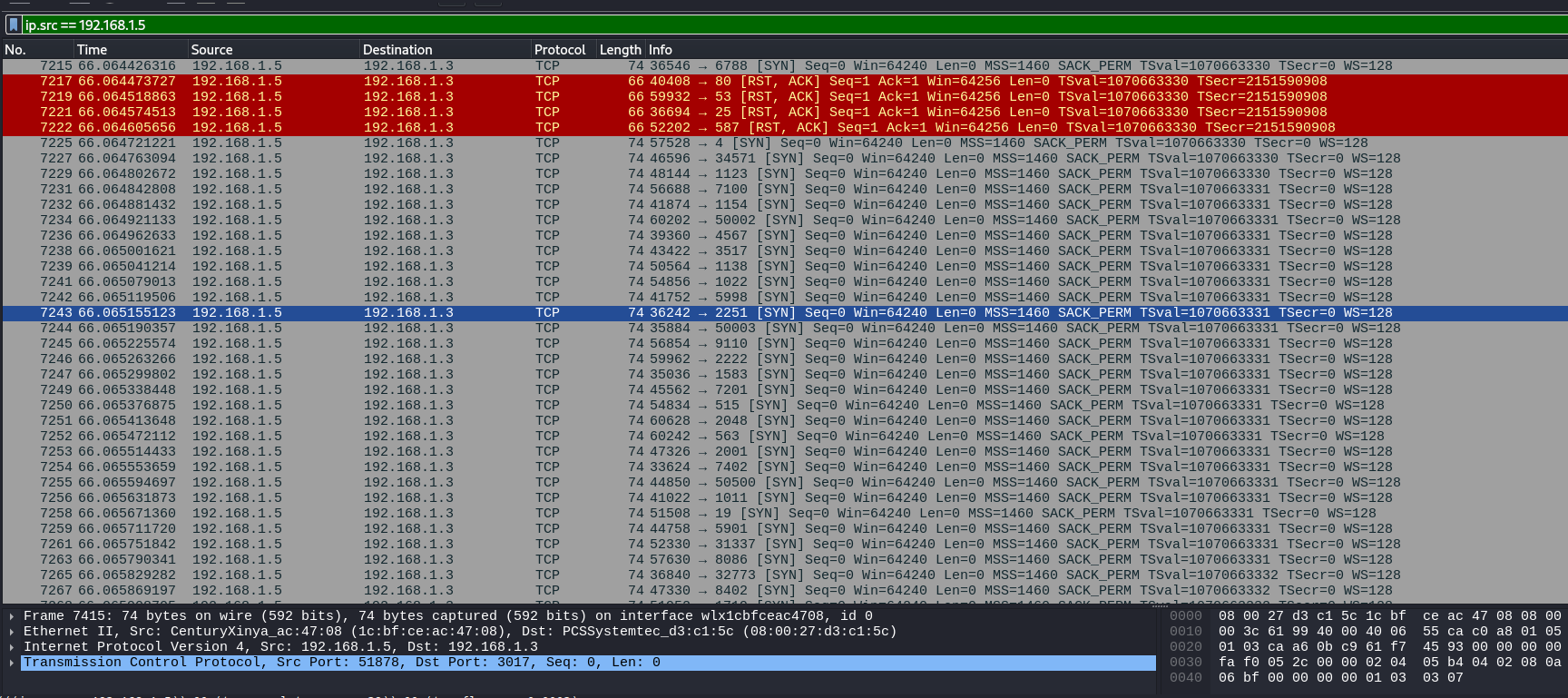Open the display filter bookmark menu
The height and width of the screenshot is (698, 1568).
[x=14, y=25]
